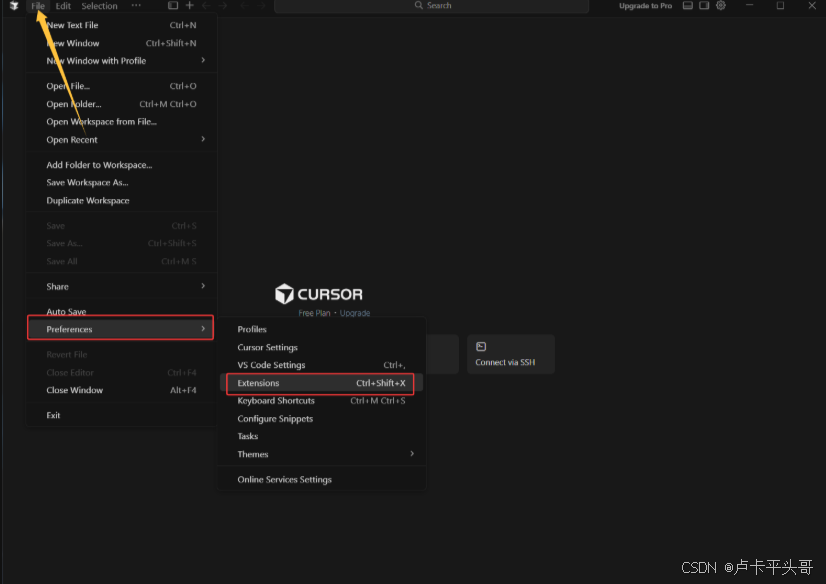This screenshot has height=584, width=826.
Task: Open the settings gear icon
Action: [721, 5]
